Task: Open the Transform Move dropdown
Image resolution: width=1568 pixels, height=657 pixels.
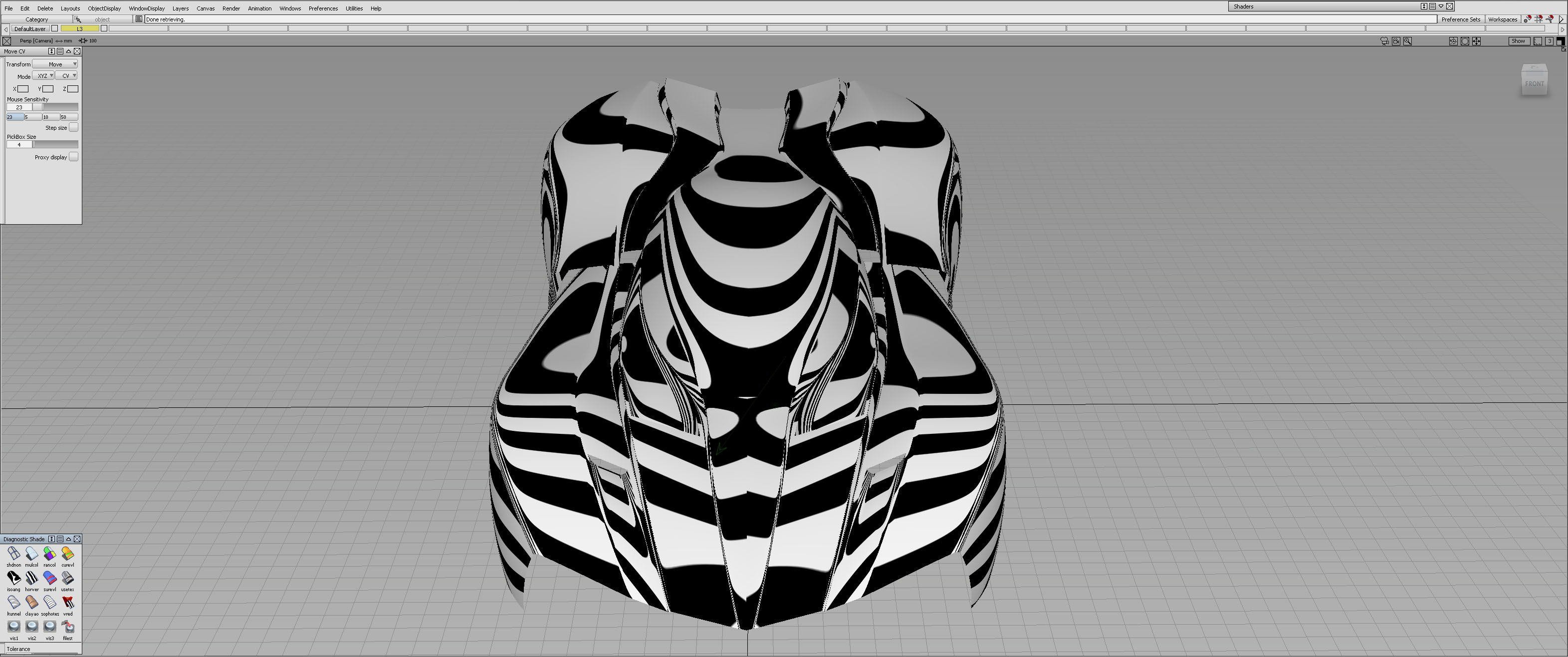Action: pos(55,64)
